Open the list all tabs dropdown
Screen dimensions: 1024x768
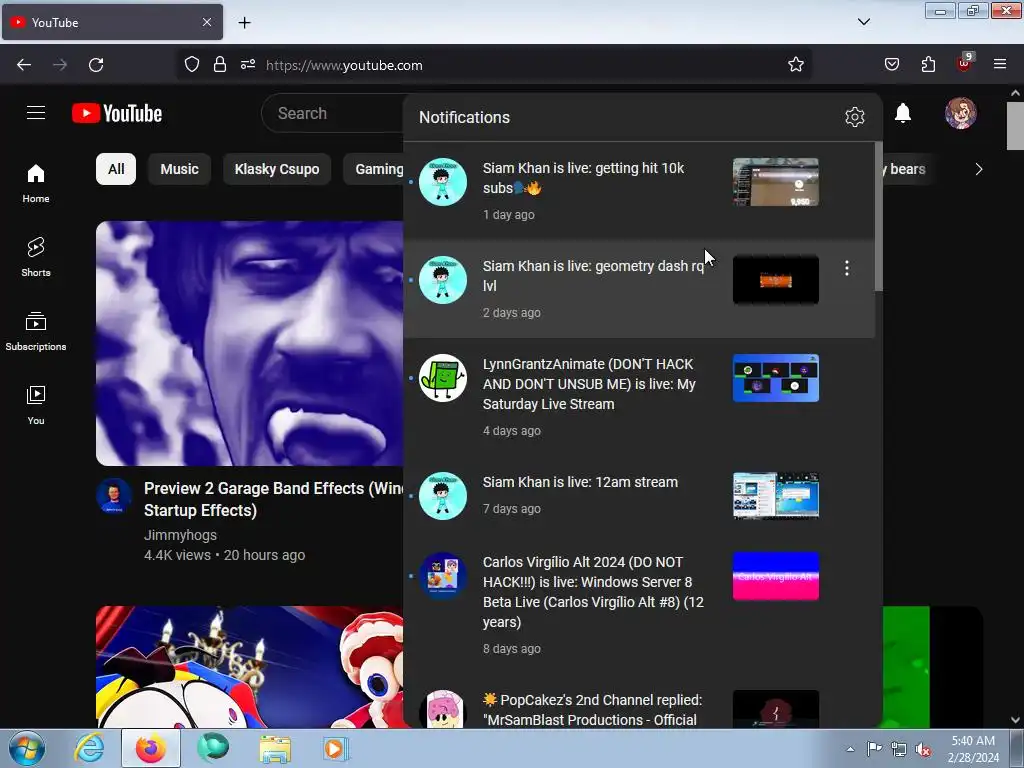coord(863,22)
